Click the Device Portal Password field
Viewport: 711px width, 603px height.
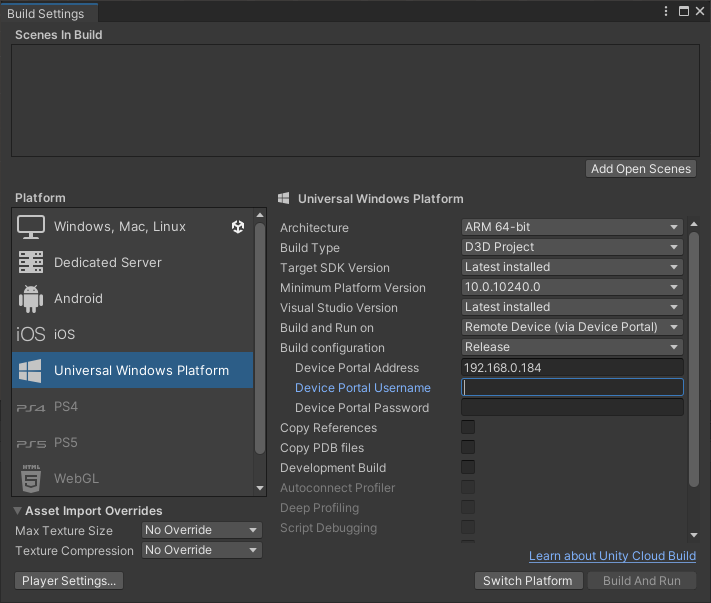[x=572, y=408]
